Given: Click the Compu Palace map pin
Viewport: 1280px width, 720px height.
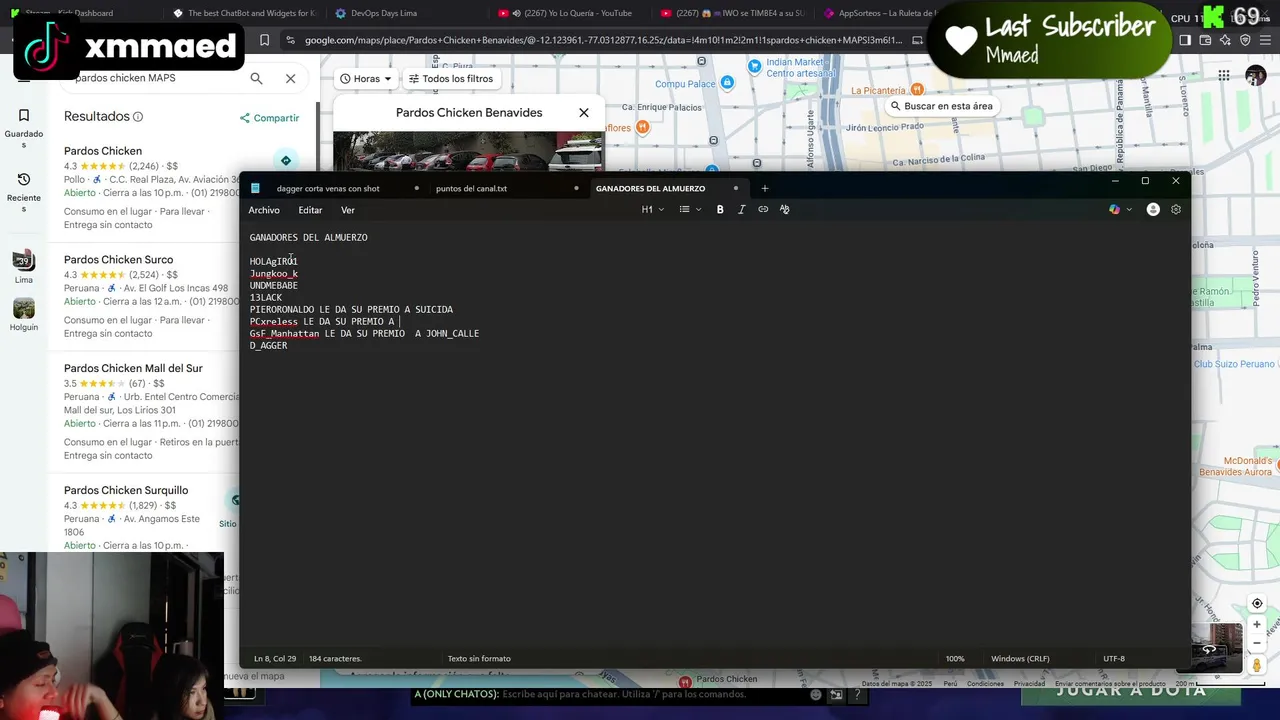Looking at the screenshot, I should click(x=727, y=83).
